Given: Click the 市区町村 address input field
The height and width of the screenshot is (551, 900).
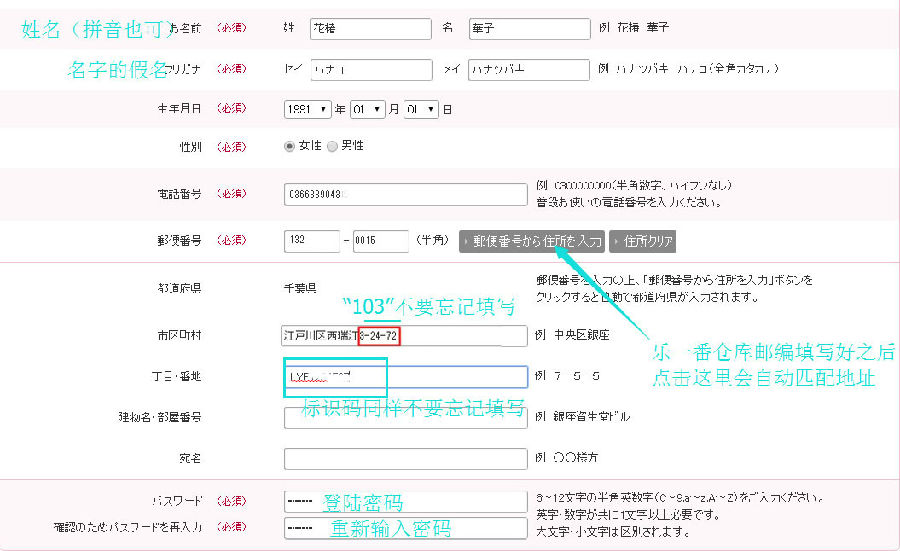Looking at the screenshot, I should (405, 336).
